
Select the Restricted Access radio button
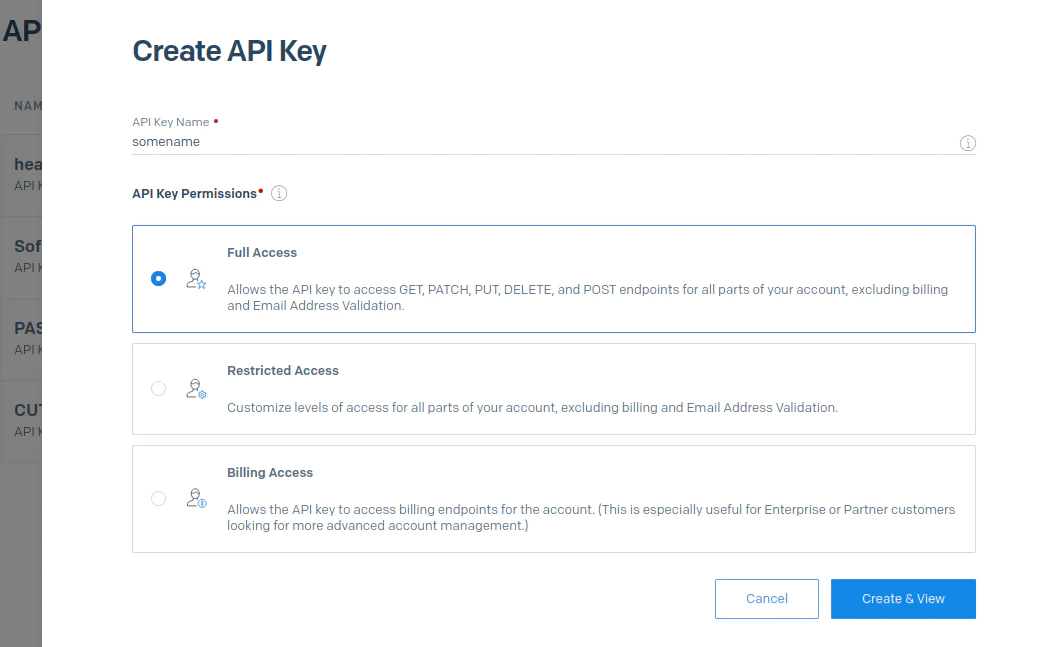(x=158, y=389)
